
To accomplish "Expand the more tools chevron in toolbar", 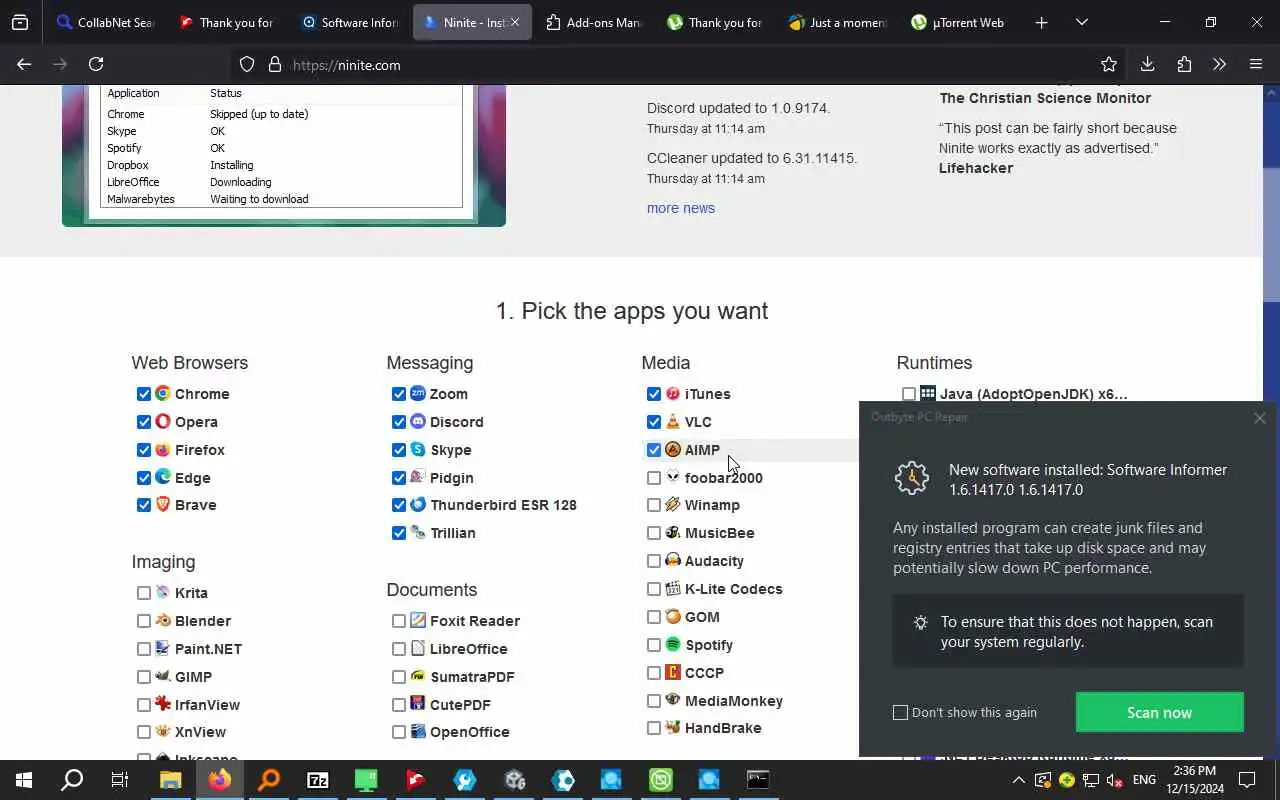I will [x=1219, y=64].
